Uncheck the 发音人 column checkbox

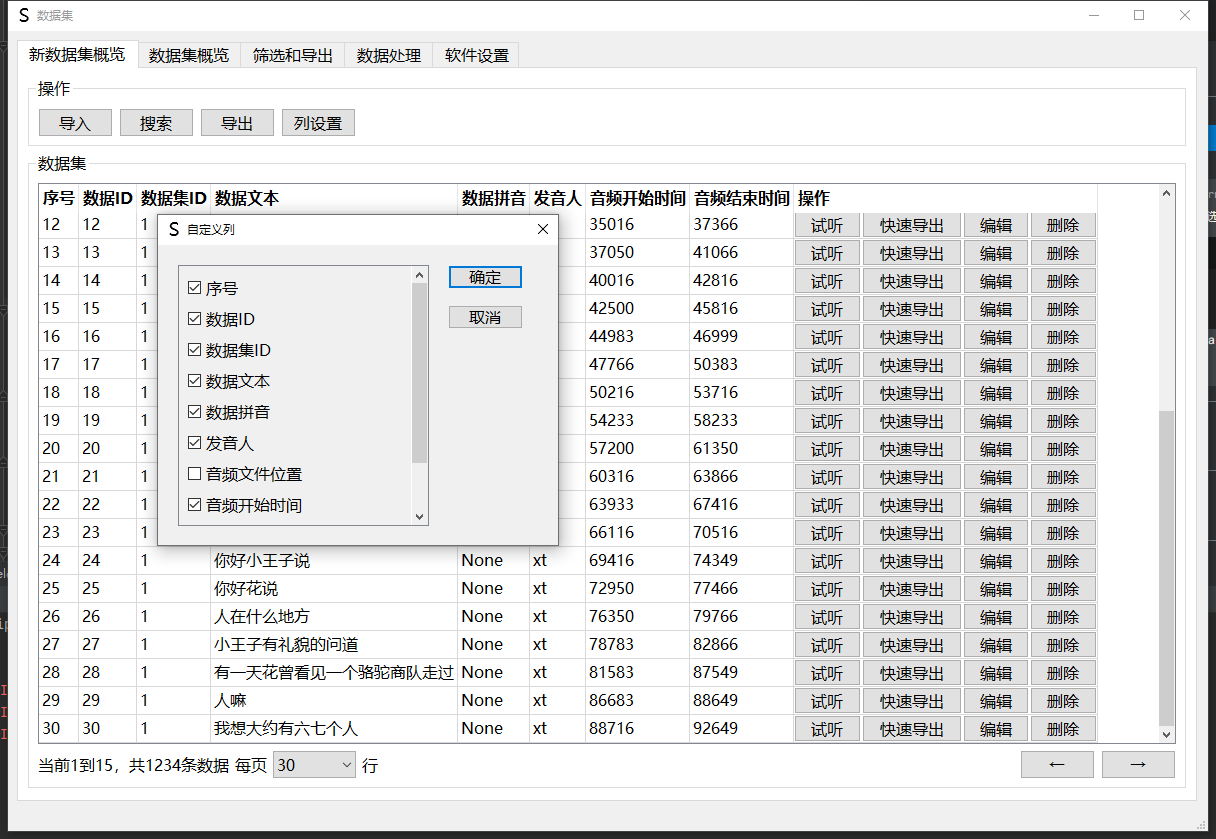[195, 444]
